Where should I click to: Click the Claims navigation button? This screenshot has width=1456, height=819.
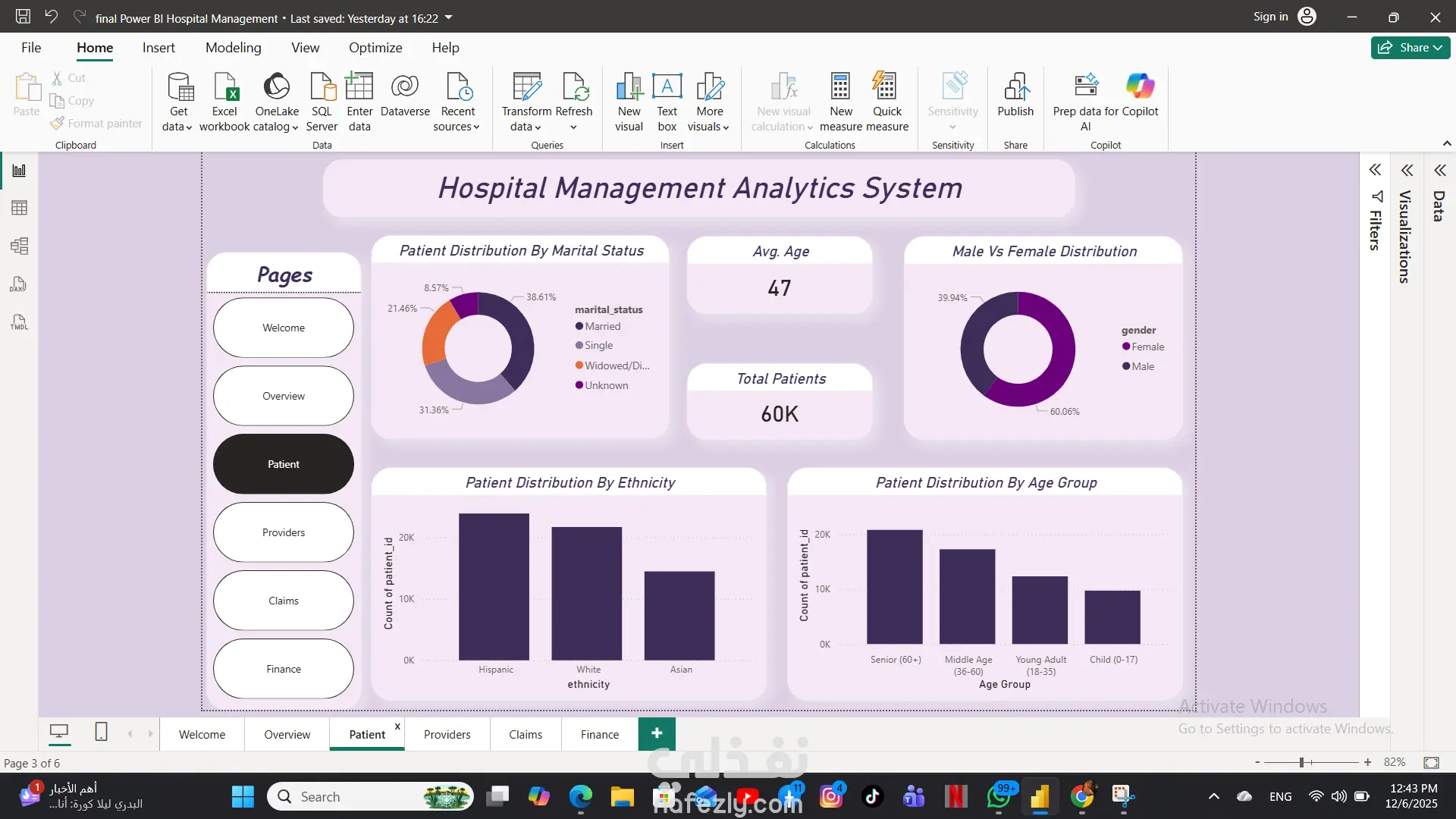[x=284, y=601]
